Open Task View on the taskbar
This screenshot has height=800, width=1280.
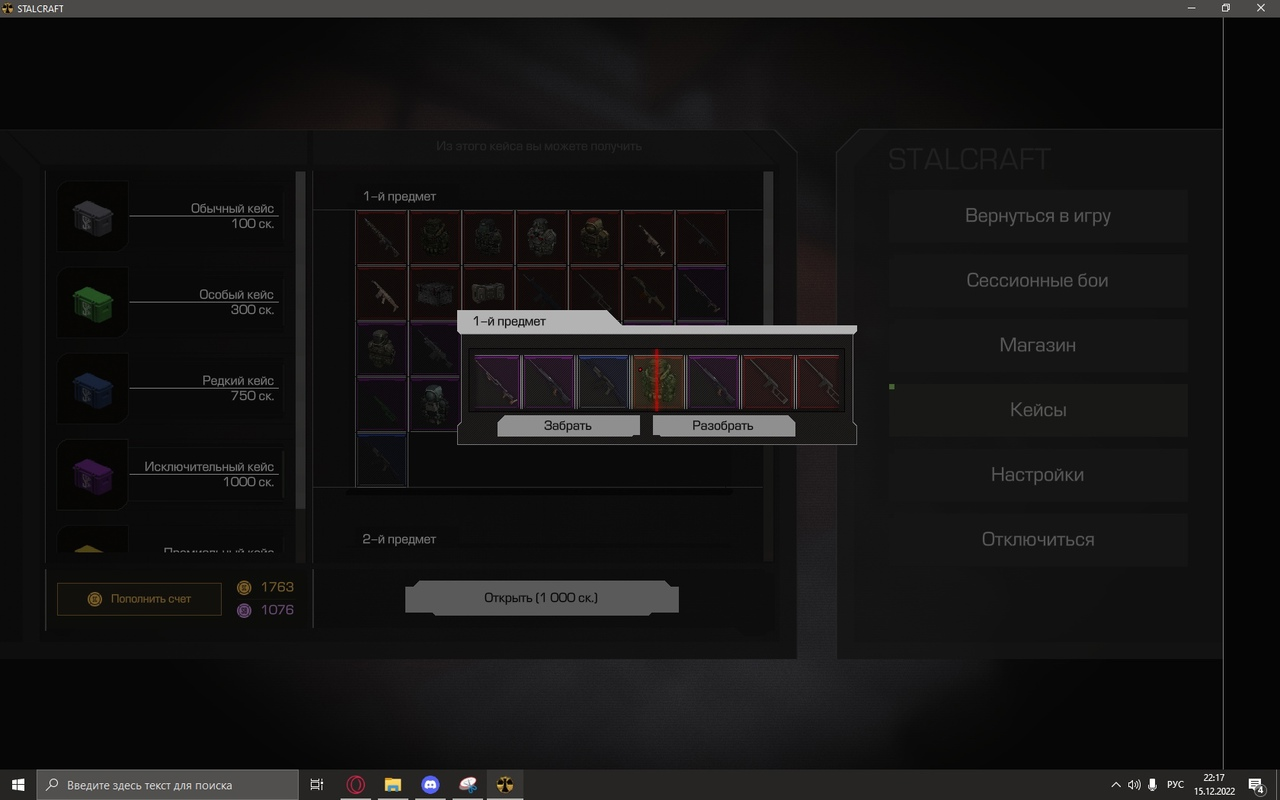(x=317, y=785)
